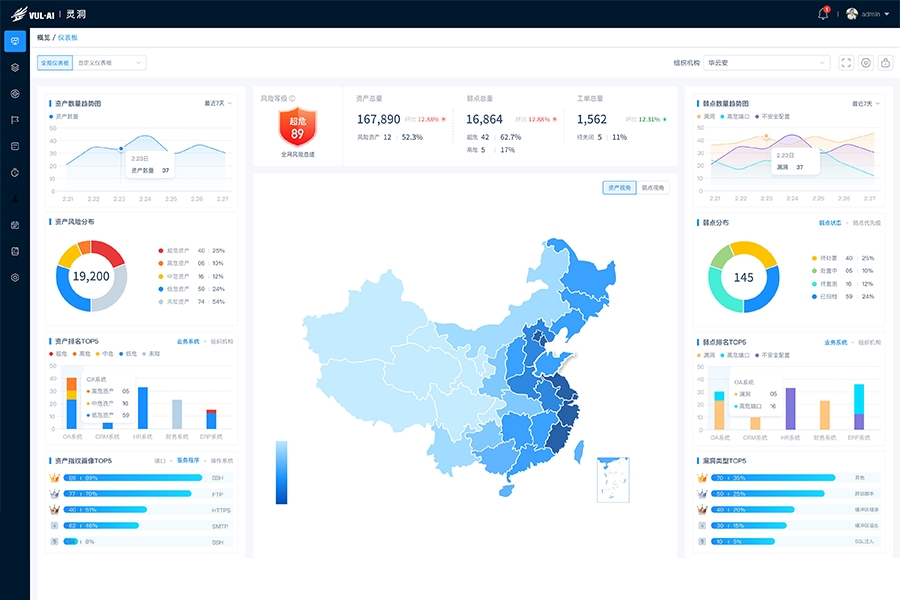Click the 仪表板 breadcrumb link

(x=67, y=38)
